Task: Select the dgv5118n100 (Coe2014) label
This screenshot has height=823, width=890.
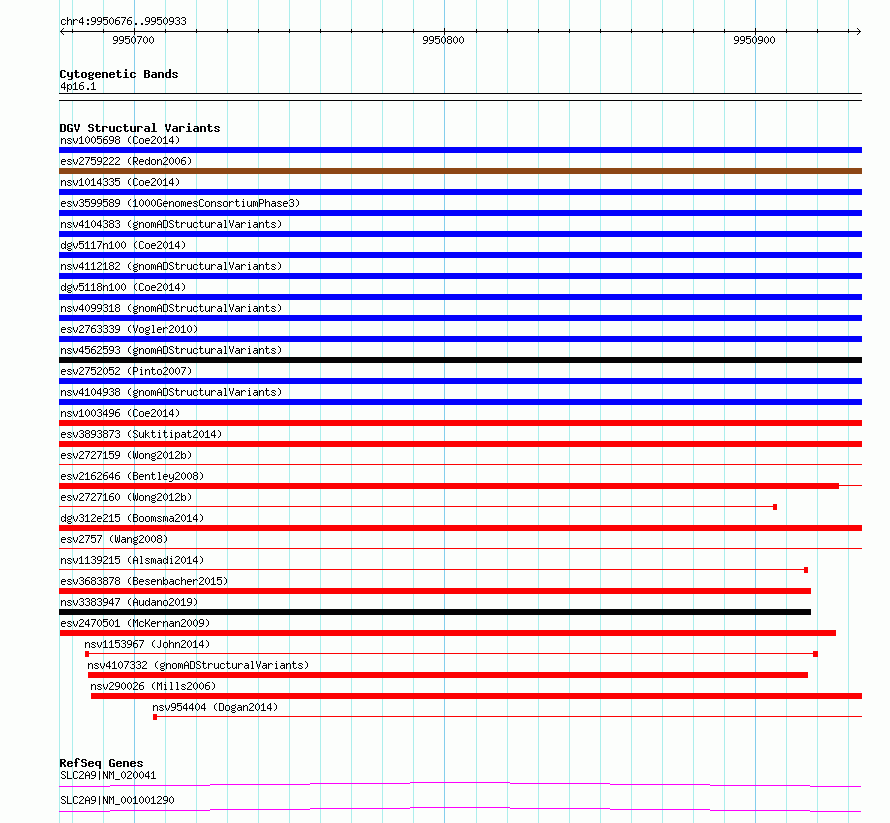Action: pos(123,287)
